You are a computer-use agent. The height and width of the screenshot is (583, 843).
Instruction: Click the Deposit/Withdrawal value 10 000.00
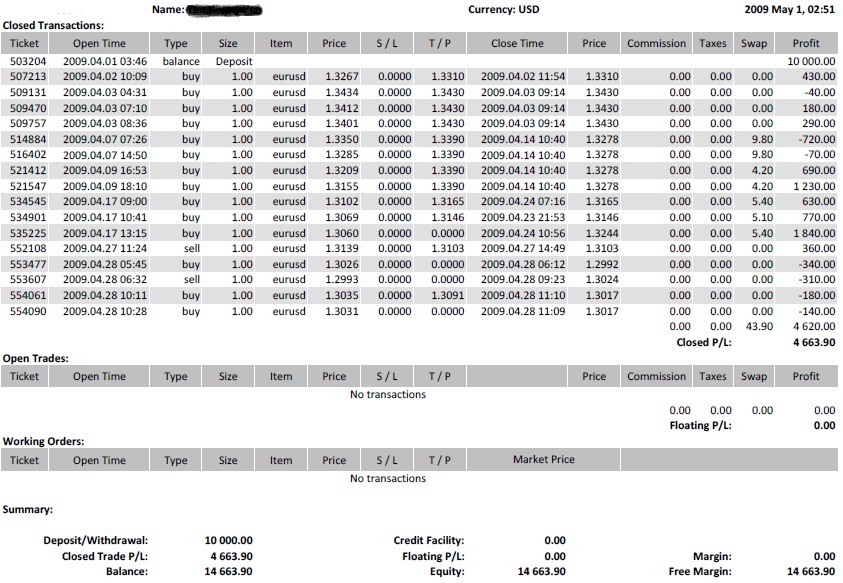[228, 541]
